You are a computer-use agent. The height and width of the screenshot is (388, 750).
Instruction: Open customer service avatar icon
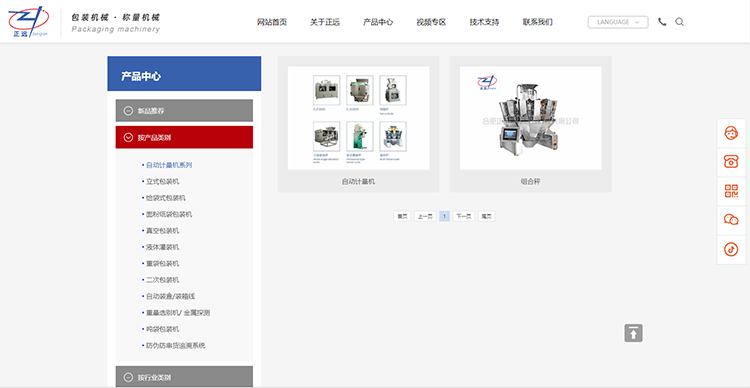(731, 133)
